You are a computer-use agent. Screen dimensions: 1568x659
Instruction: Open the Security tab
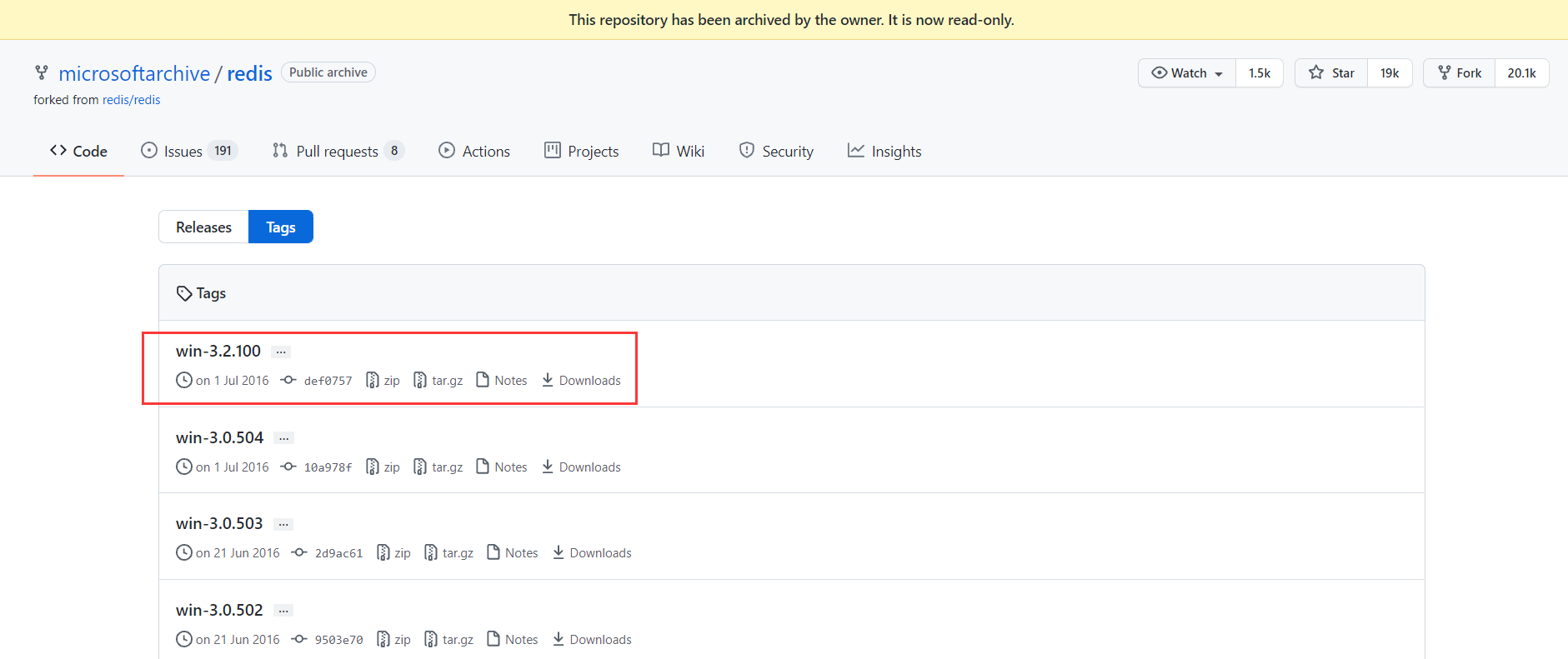pyautogui.click(x=776, y=151)
